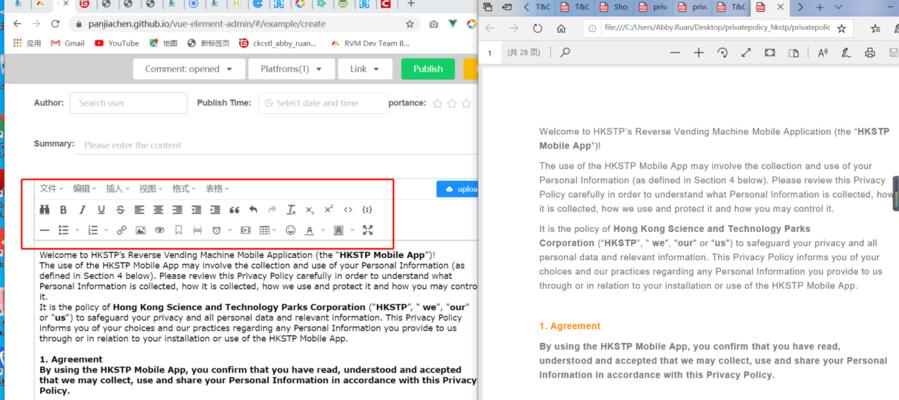Image resolution: width=899 pixels, height=400 pixels.
Task: Open the 格式 menu in the editor
Action: [184, 189]
